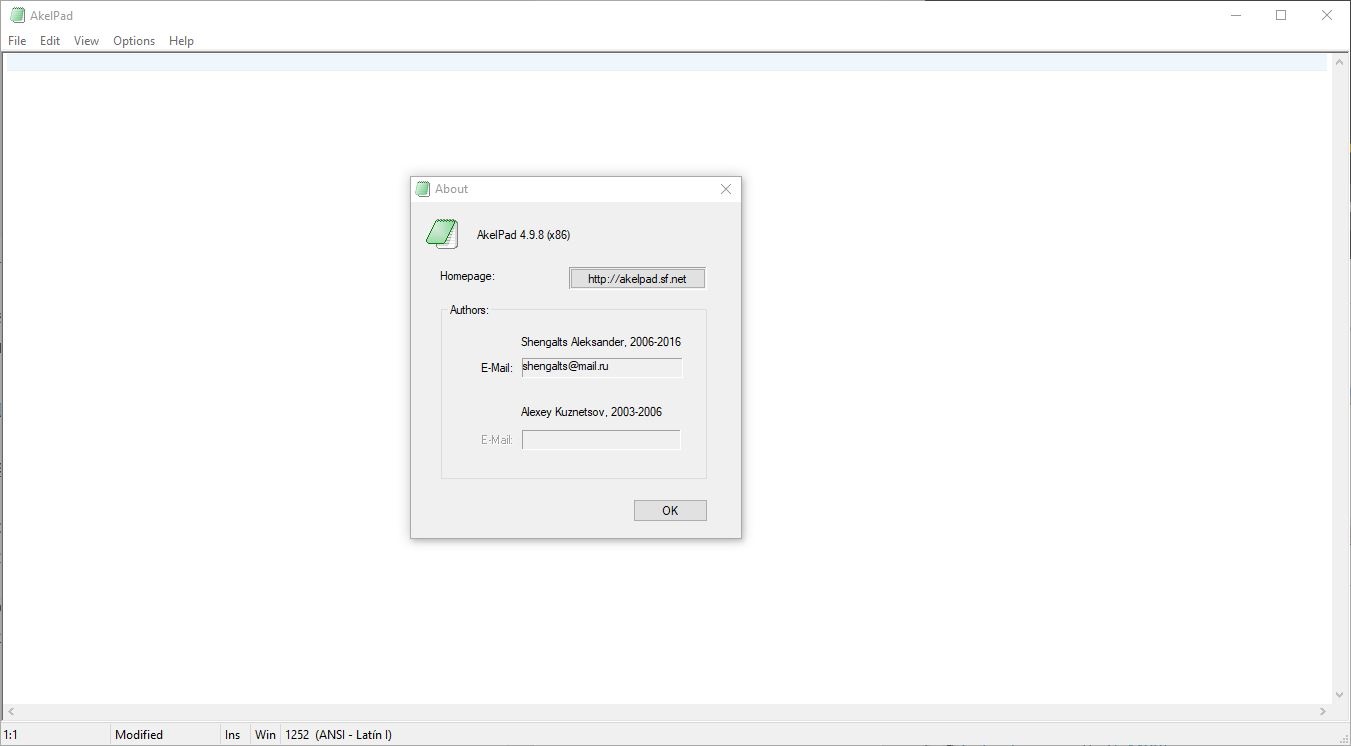Screen dimensions: 1351x746
Task: Click OK to dismiss About dialog
Action: pyautogui.click(x=670, y=511)
